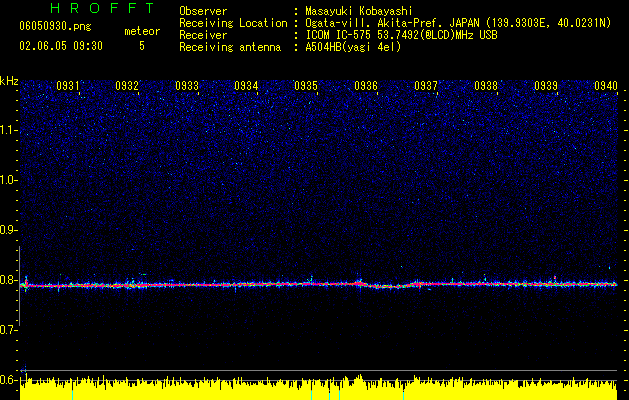The image size is (629, 400).
Task: Click the 0932 time marker
Action: (x=127, y=86)
